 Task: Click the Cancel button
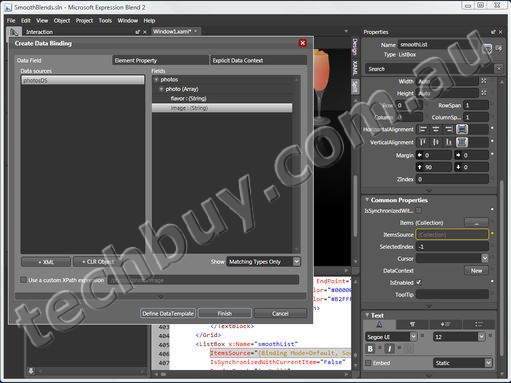click(x=280, y=314)
